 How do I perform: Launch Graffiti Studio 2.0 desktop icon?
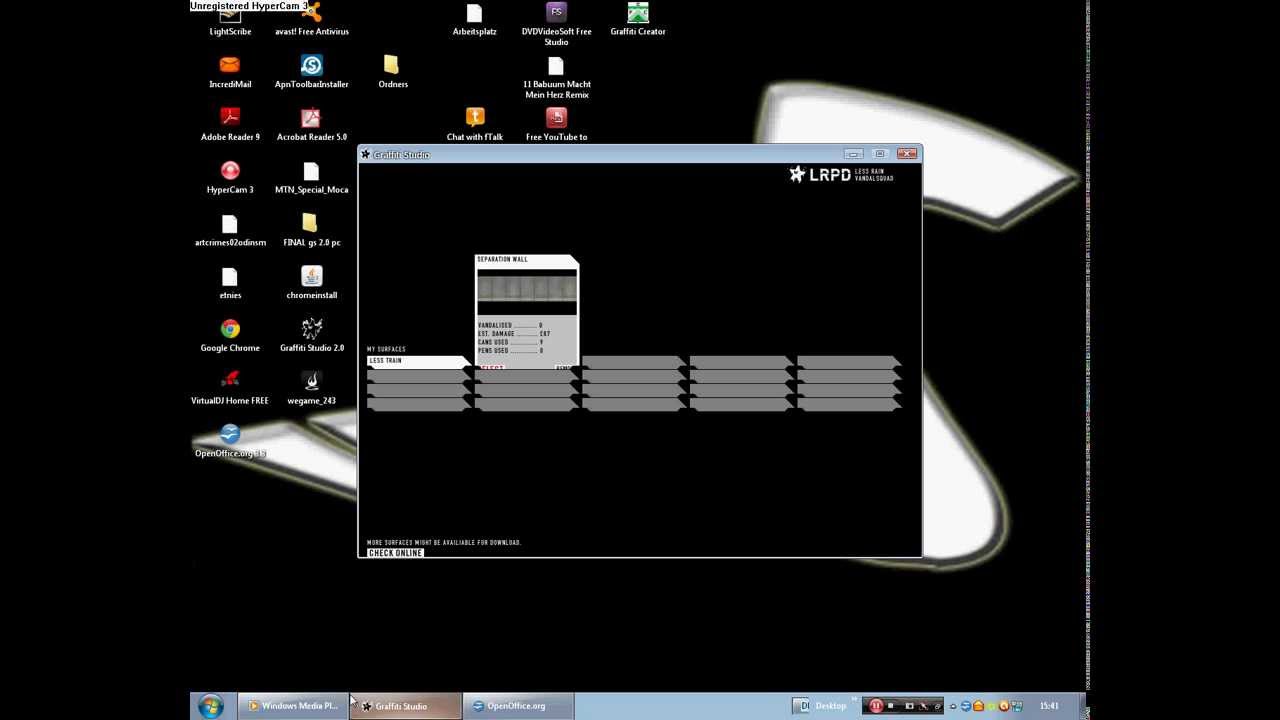click(311, 337)
